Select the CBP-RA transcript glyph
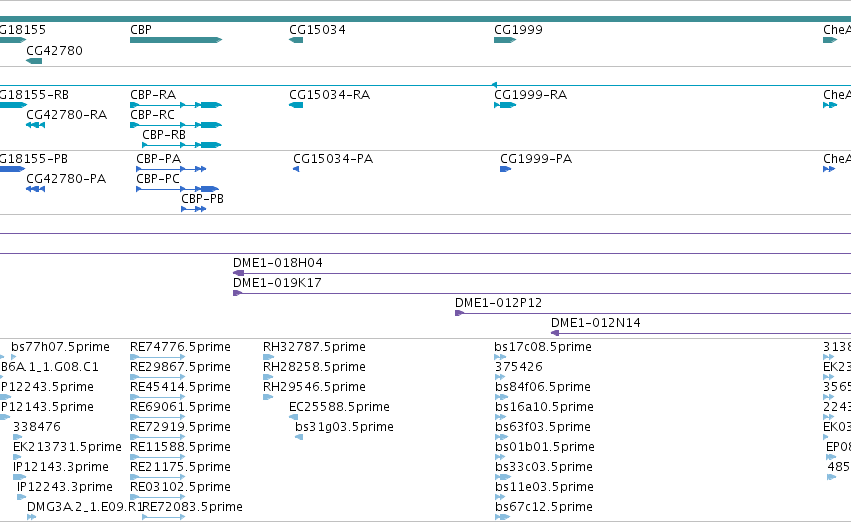This screenshot has height=522, width=851. (176, 105)
